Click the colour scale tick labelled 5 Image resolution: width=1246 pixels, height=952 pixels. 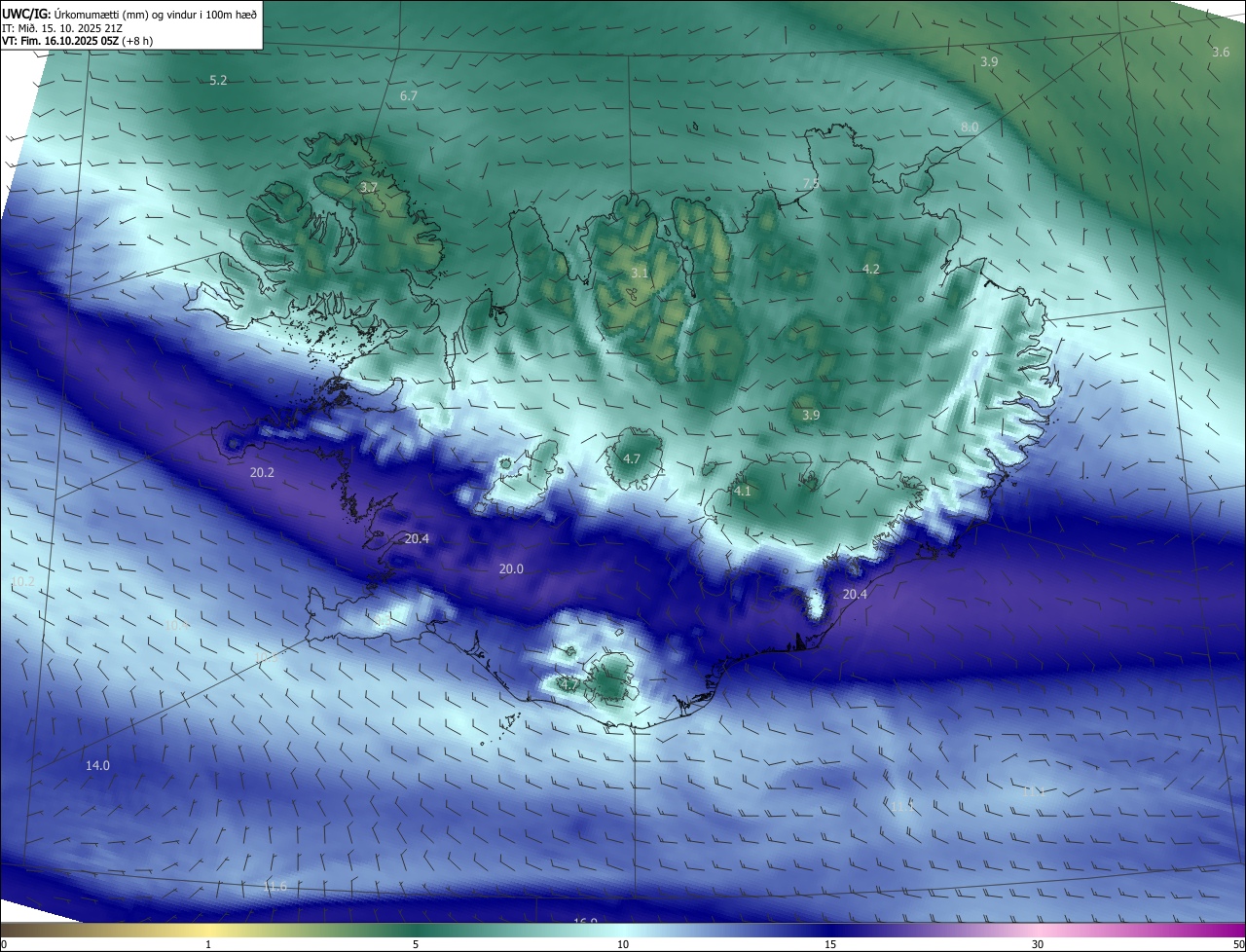point(416,944)
